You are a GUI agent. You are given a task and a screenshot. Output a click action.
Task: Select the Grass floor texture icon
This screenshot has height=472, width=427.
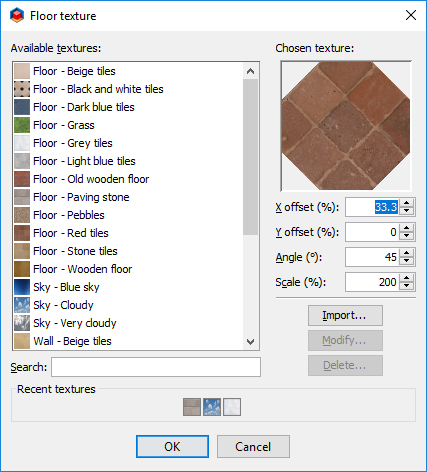tap(22, 125)
